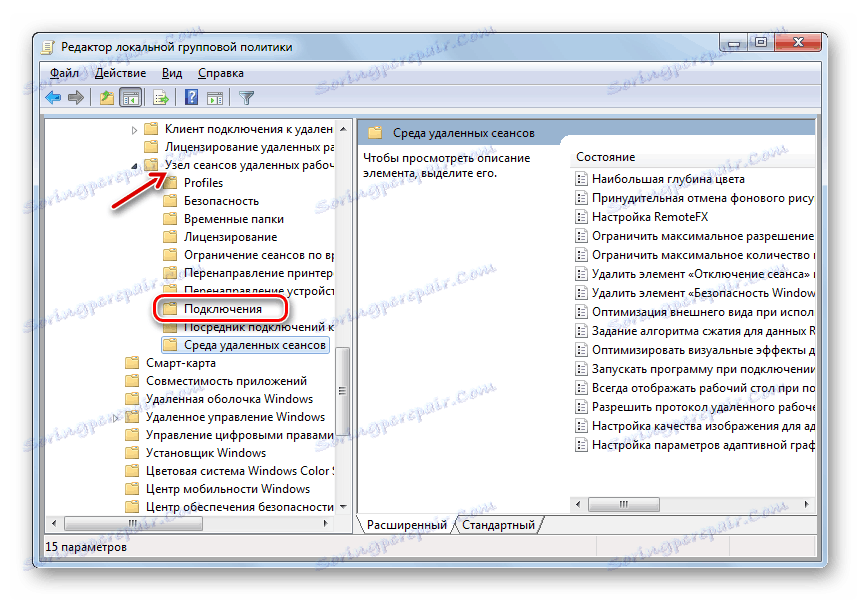This screenshot has width=861, height=601.
Task: Click the policy editor title bar icon
Action: point(48,47)
